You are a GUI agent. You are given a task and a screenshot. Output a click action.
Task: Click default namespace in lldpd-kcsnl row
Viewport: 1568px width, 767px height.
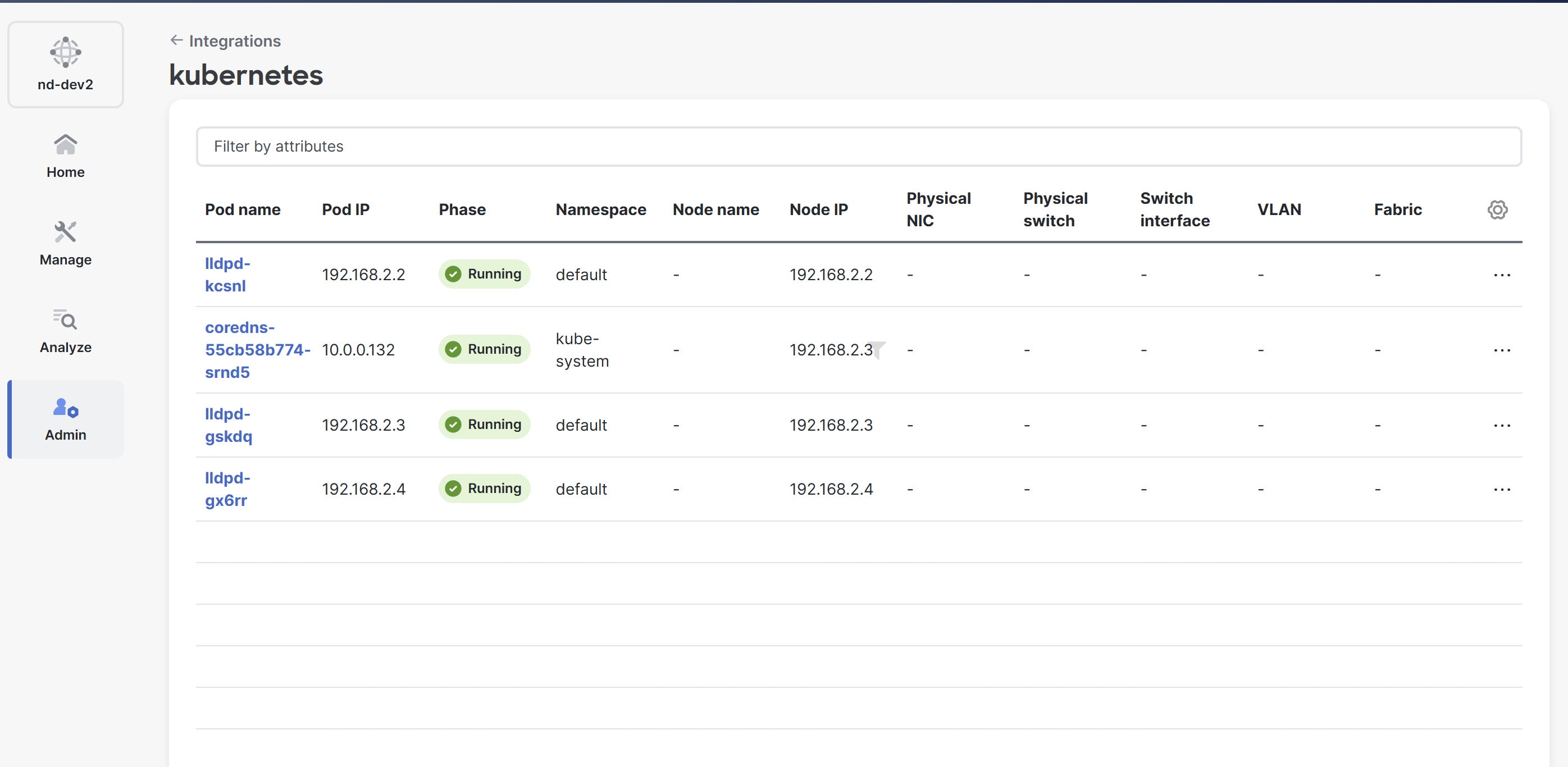tap(581, 275)
